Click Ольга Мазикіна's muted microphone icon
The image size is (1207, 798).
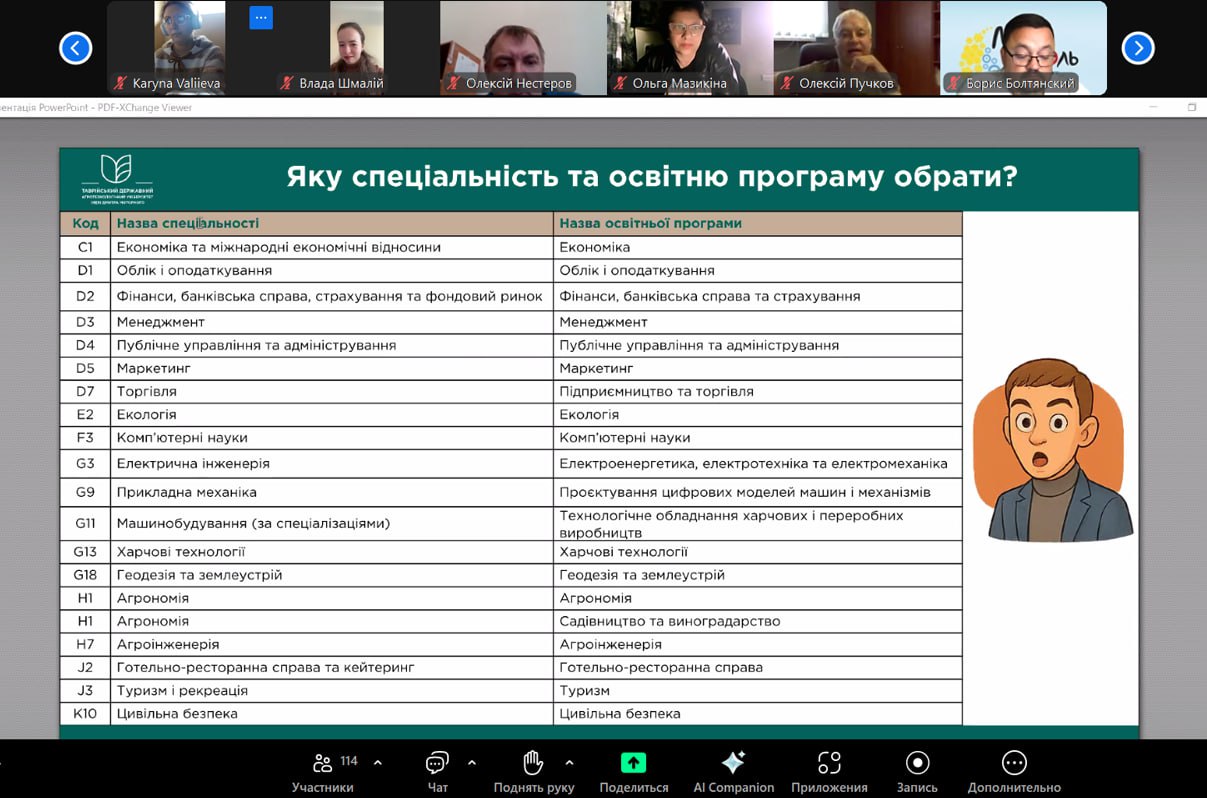[x=621, y=83]
